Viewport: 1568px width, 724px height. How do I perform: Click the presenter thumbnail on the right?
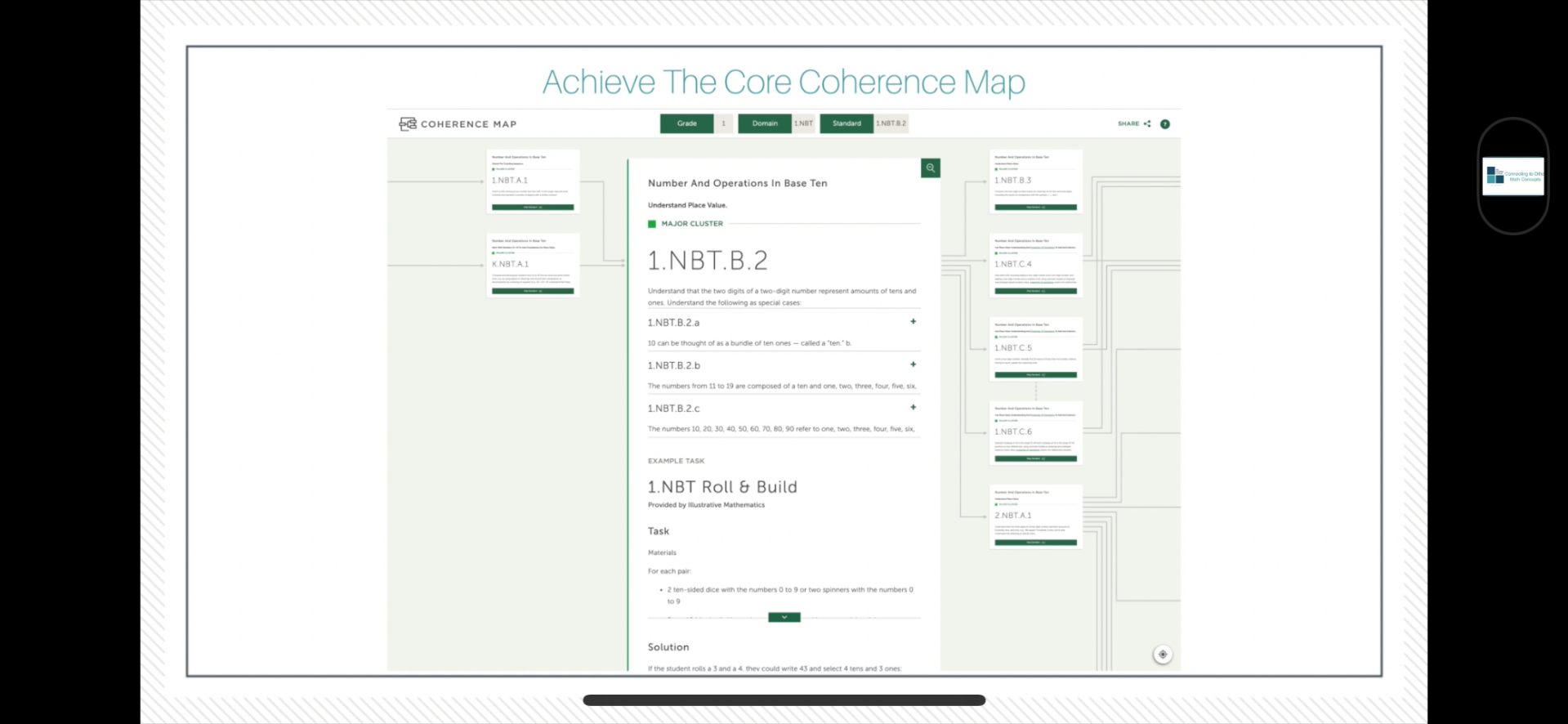click(x=1513, y=177)
